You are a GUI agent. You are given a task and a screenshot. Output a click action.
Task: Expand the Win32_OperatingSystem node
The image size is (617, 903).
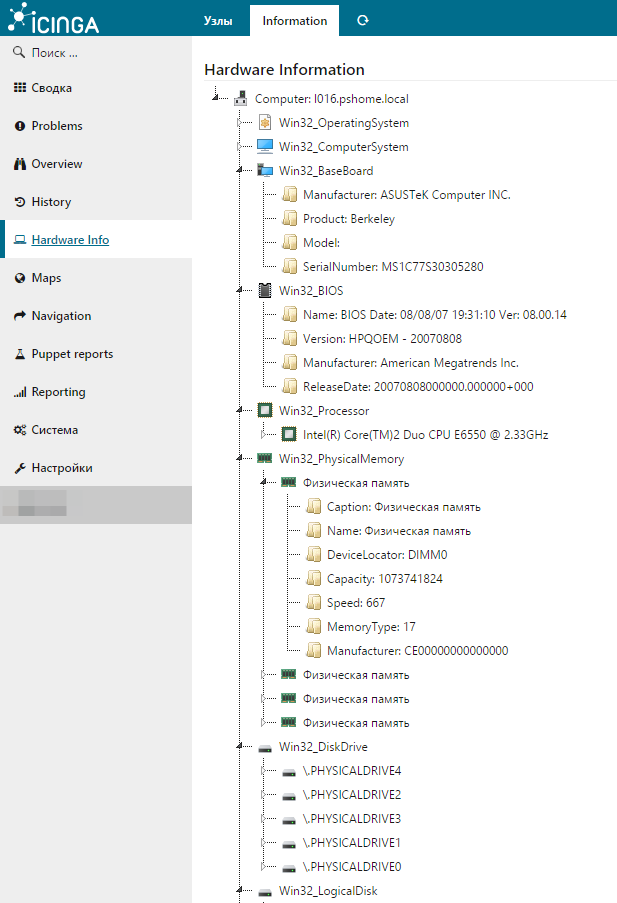239,123
